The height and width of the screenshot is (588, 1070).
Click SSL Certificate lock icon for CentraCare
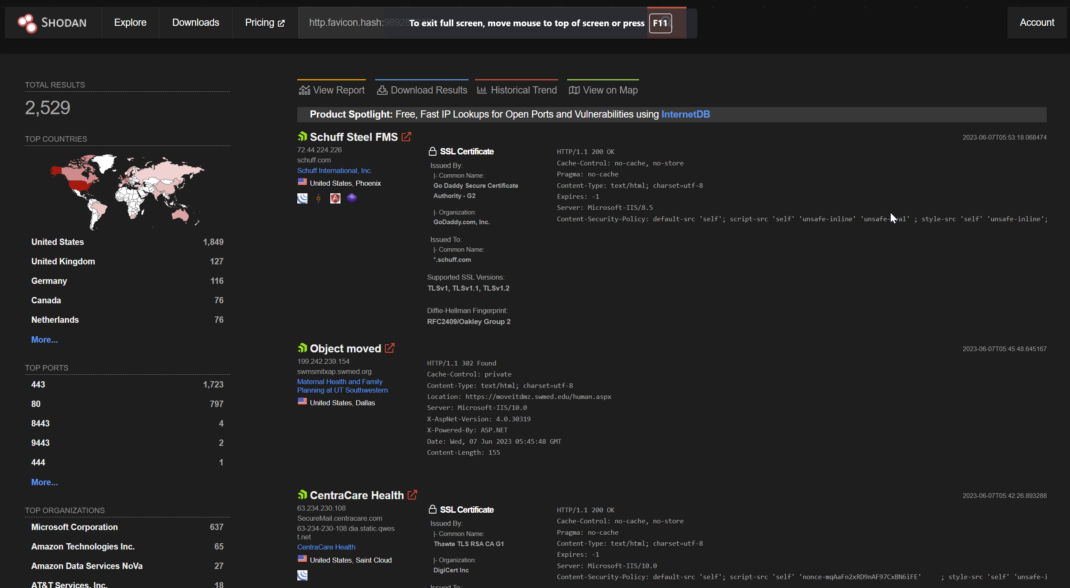pyautogui.click(x=432, y=510)
